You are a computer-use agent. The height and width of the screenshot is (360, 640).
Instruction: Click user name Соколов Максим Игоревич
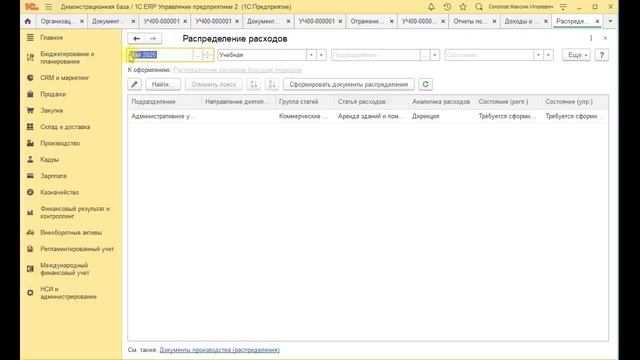pos(521,7)
